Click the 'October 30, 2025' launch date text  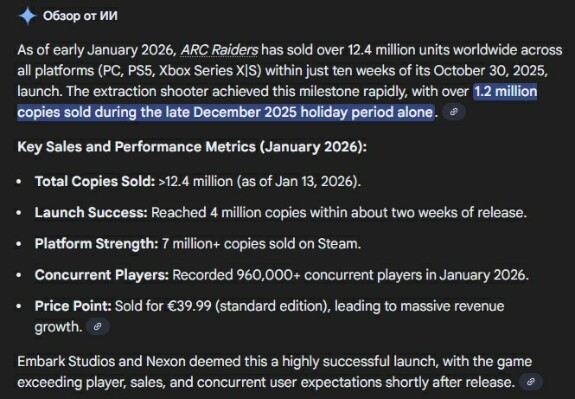point(490,70)
